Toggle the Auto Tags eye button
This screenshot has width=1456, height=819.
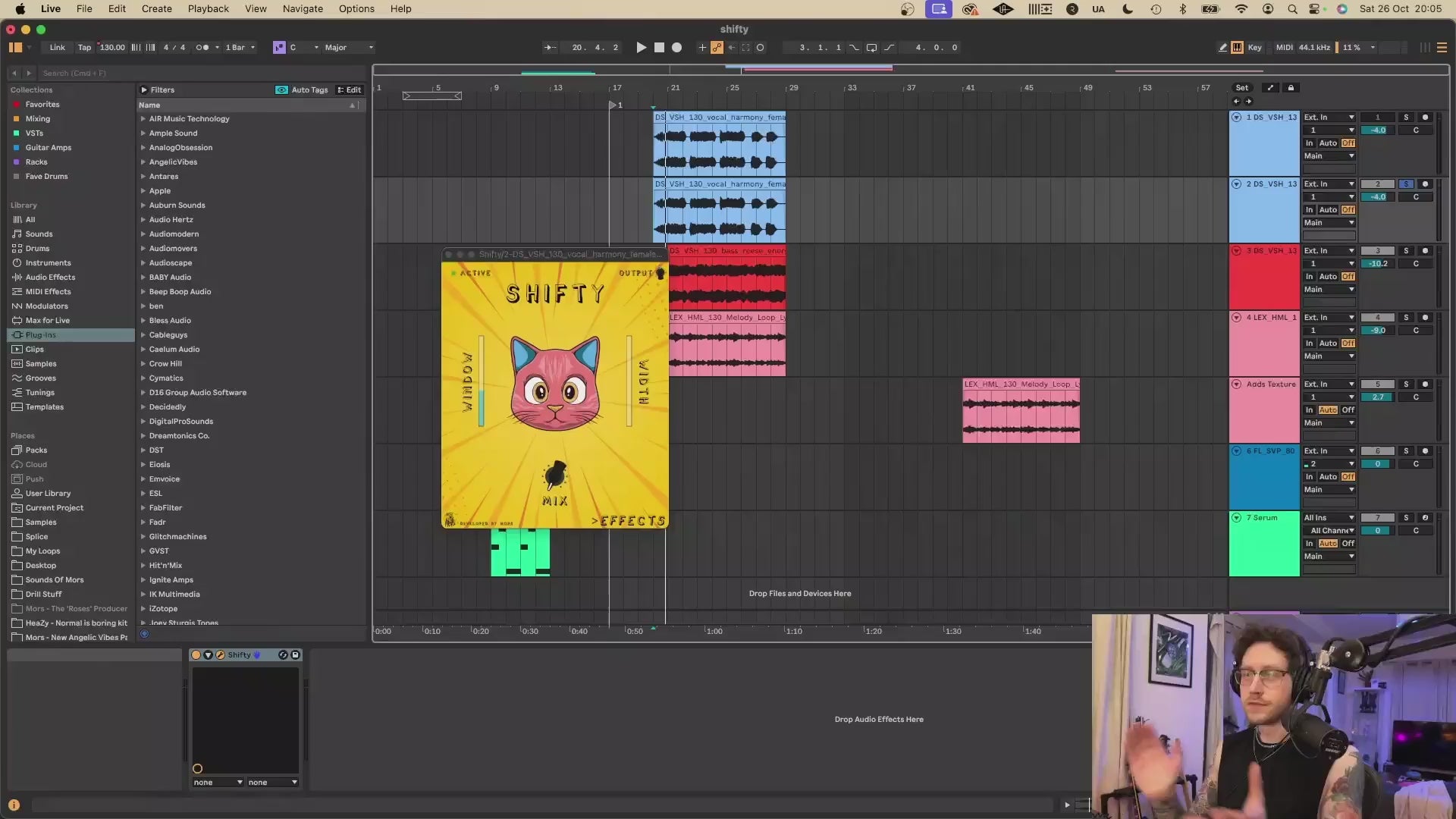click(x=281, y=89)
